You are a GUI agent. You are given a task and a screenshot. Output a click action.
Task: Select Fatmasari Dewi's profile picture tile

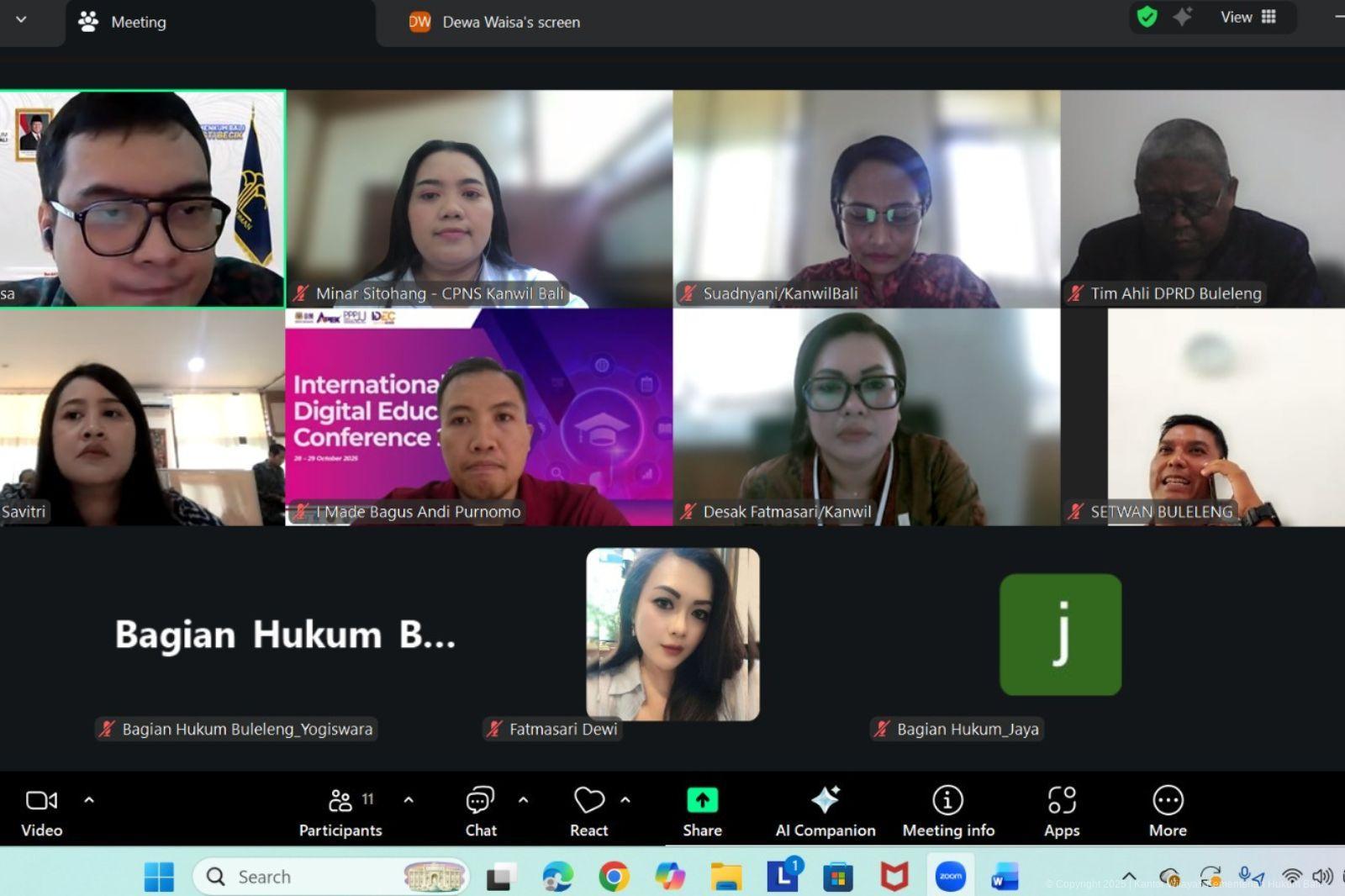pyautogui.click(x=672, y=635)
